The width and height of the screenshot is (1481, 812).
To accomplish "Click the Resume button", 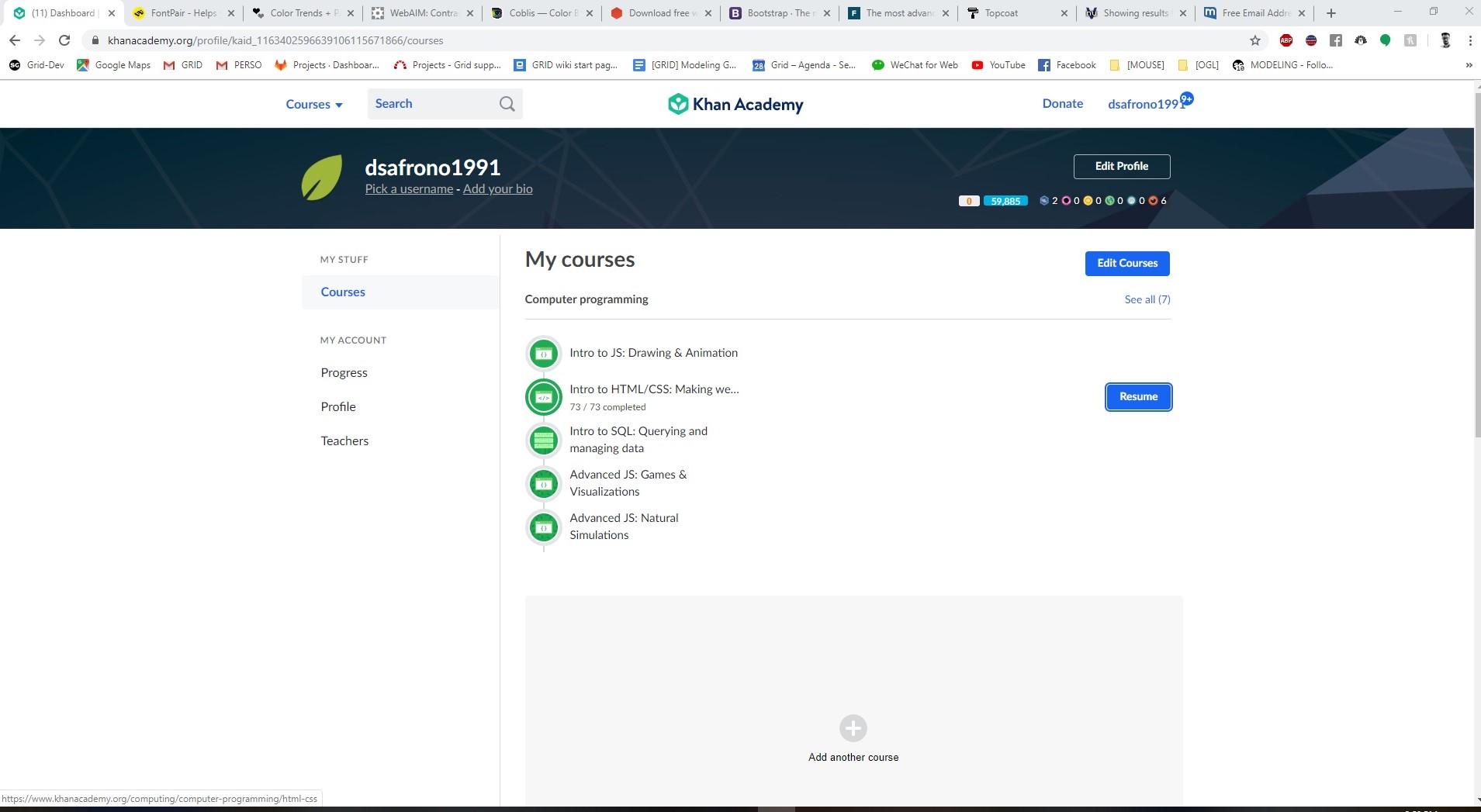I will [x=1138, y=397].
